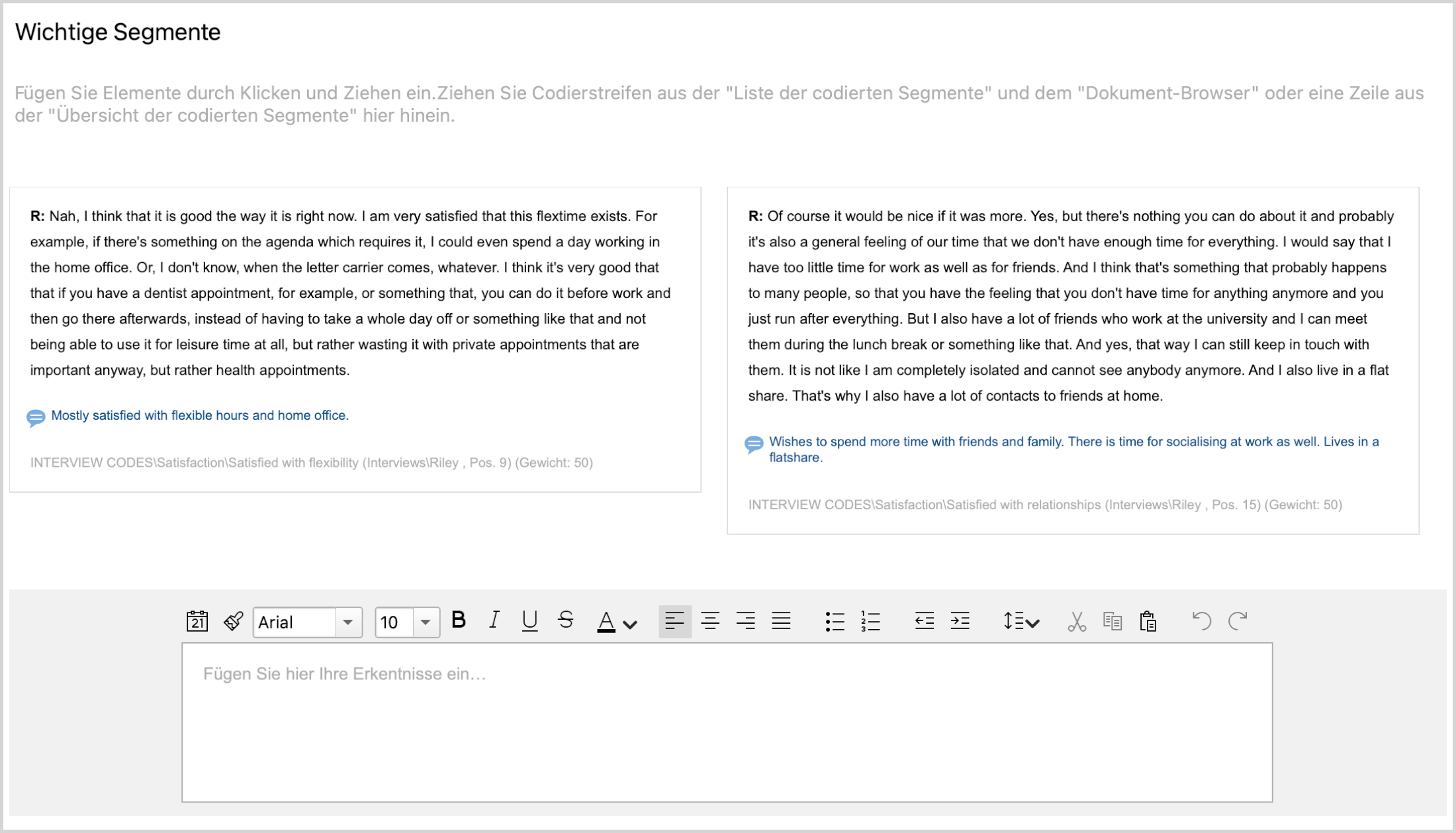Cut with the scissors icon
1456x833 pixels.
point(1077,621)
